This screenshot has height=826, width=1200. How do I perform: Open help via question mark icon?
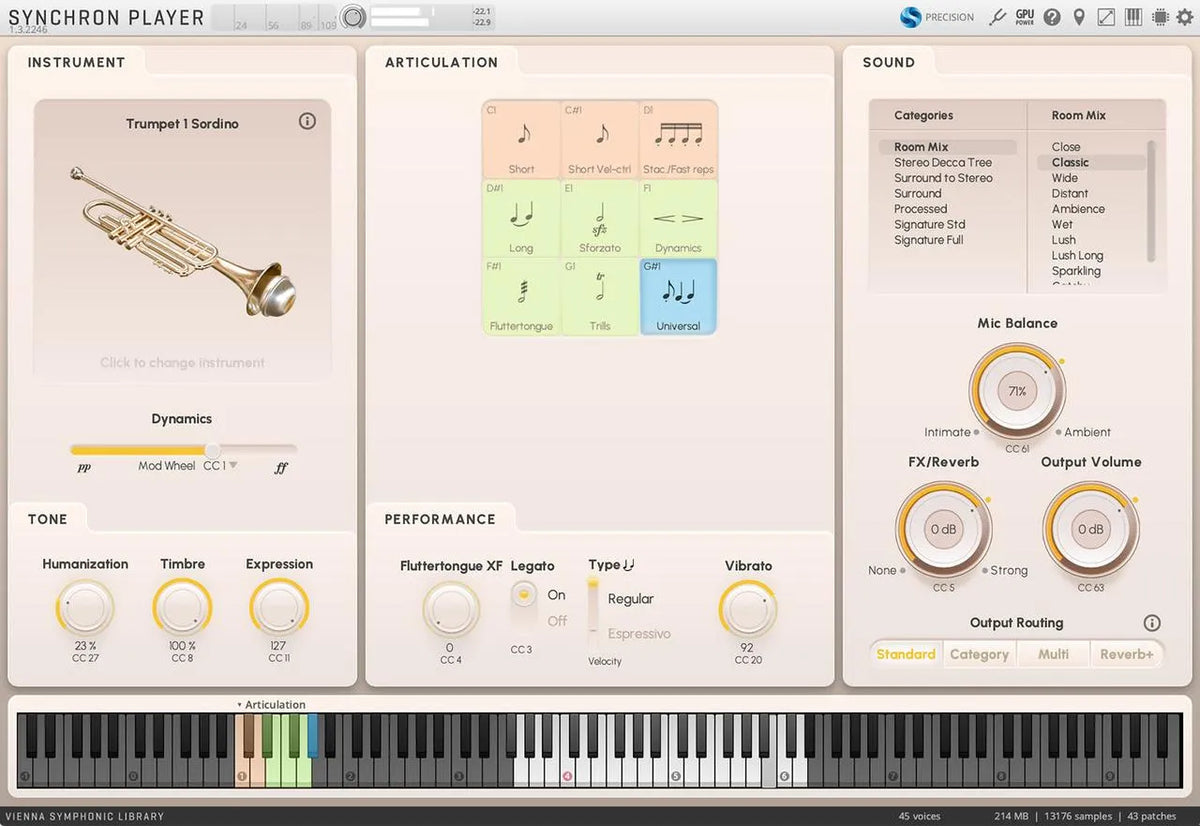coord(1052,17)
